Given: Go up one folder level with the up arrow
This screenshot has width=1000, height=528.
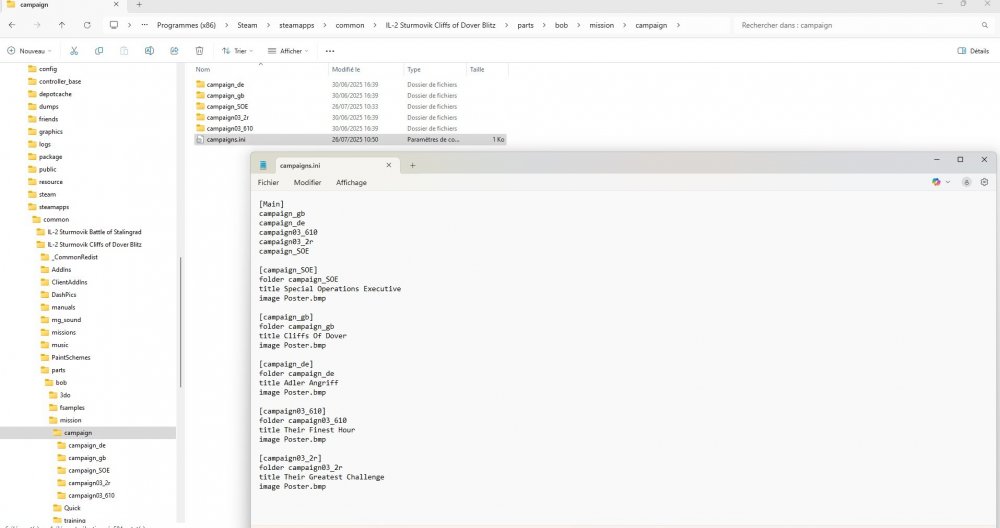Looking at the screenshot, I should pyautogui.click(x=62, y=24).
